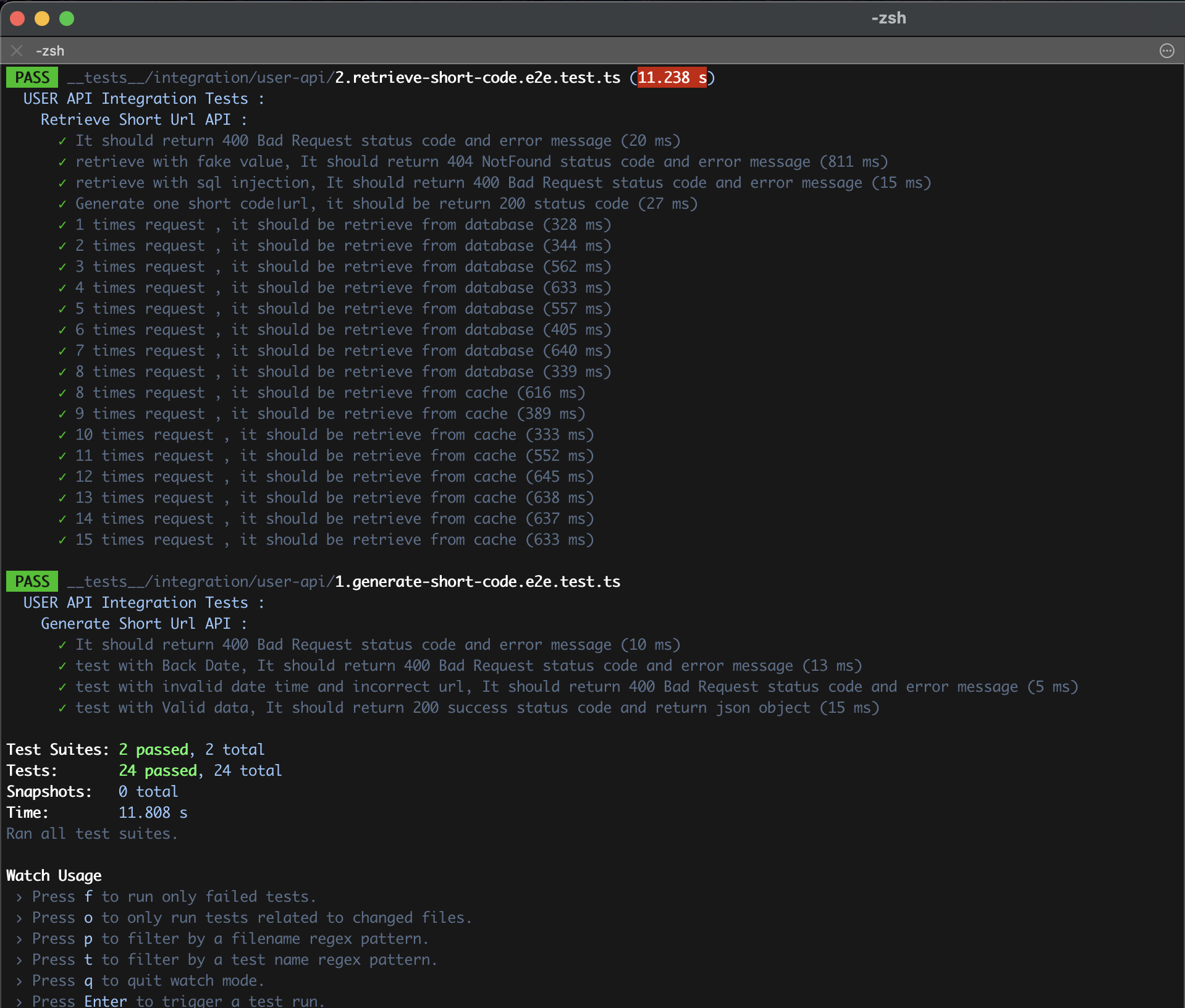Click the yellow minimize window button
The height and width of the screenshot is (1008, 1185).
point(42,19)
